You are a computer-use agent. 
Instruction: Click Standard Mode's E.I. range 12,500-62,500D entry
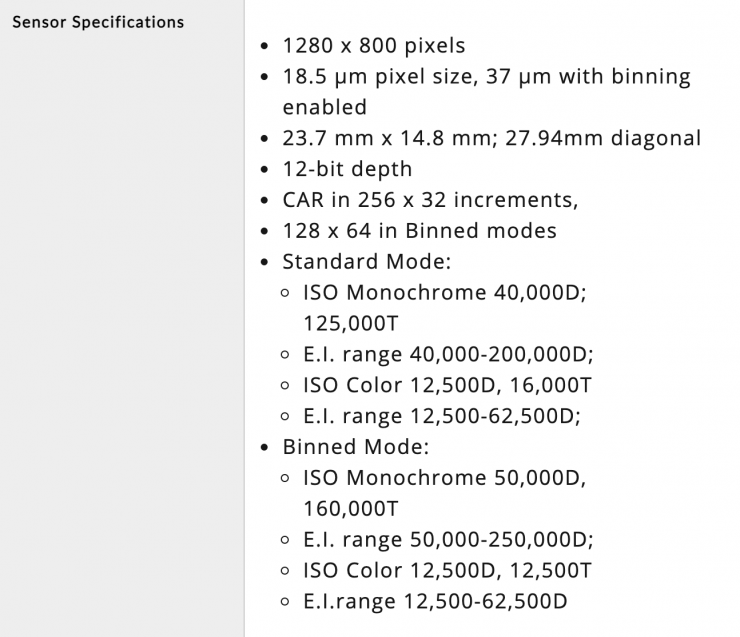tap(442, 416)
